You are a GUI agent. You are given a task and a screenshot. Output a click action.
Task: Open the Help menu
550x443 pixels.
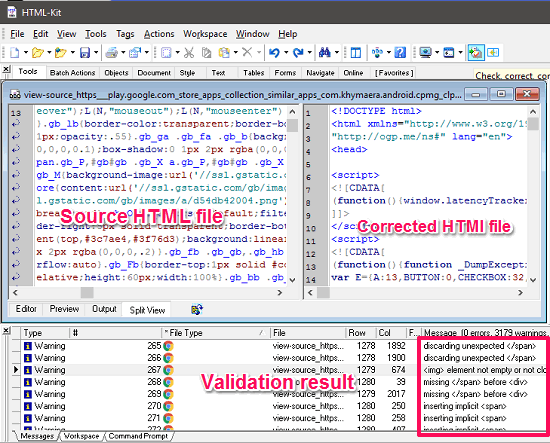(288, 34)
